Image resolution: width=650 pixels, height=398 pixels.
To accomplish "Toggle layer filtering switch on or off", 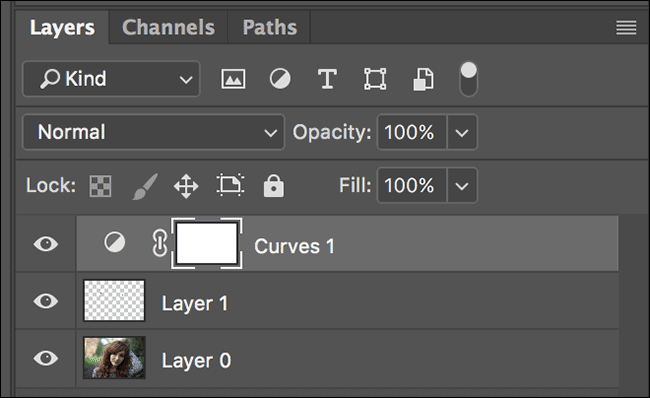I will (x=468, y=79).
